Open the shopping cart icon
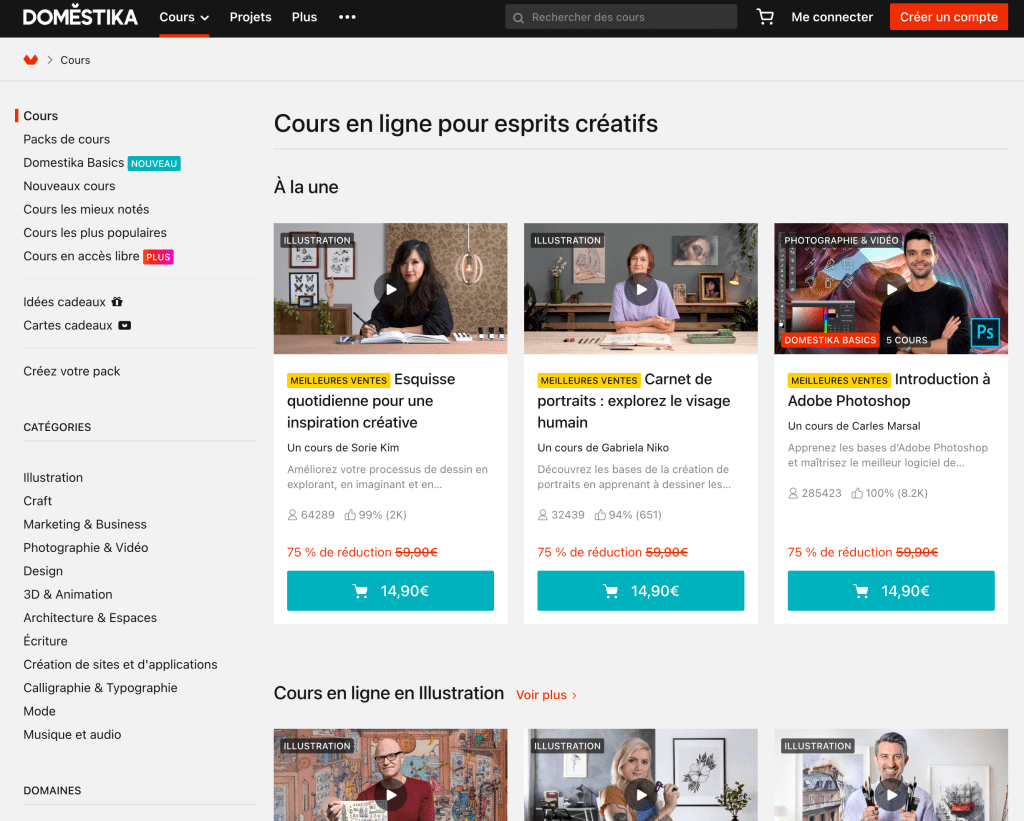 point(765,17)
